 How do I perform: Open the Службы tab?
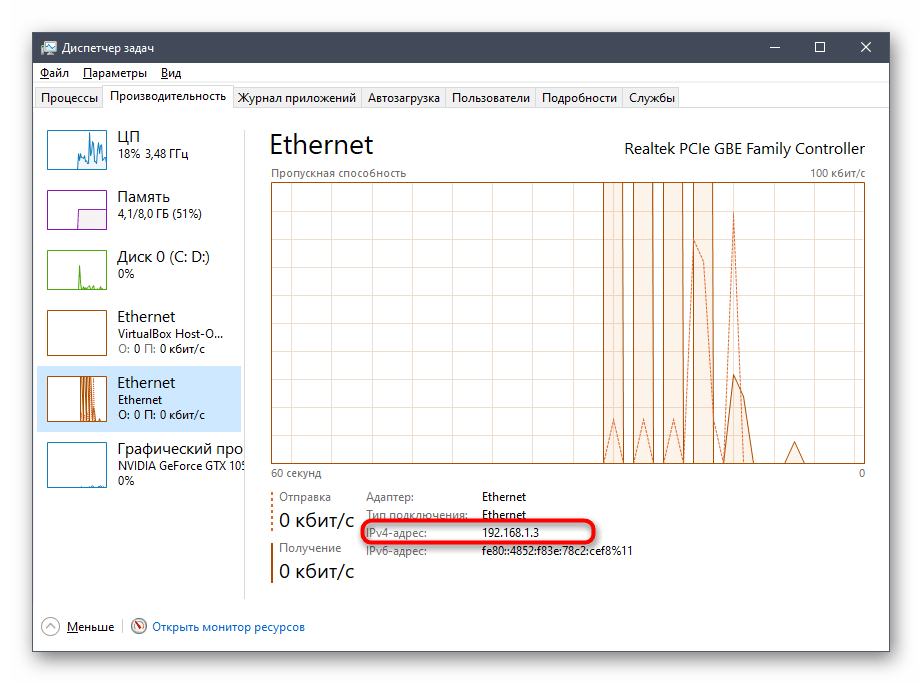point(652,98)
